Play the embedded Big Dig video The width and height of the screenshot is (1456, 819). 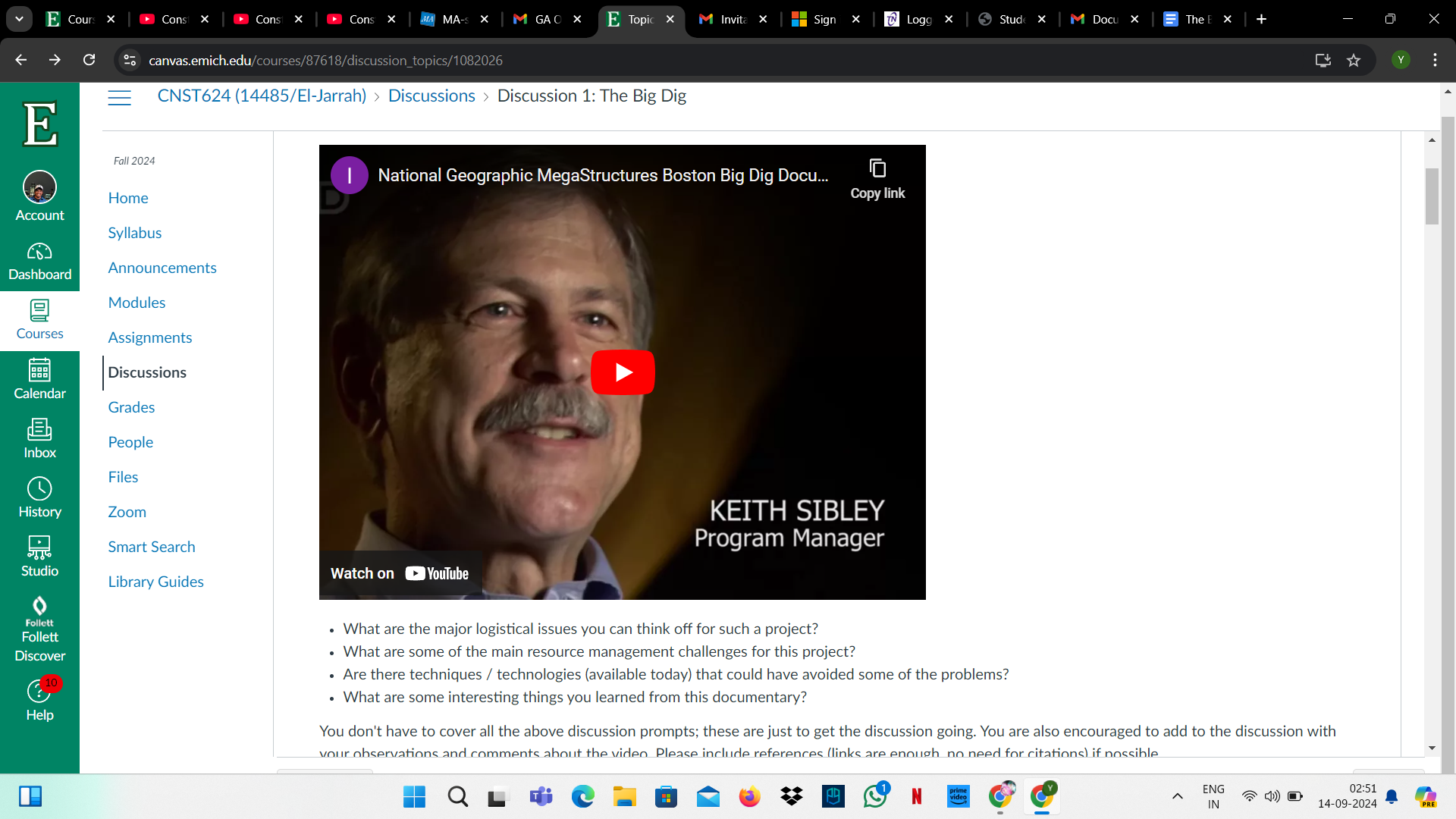[x=623, y=372]
